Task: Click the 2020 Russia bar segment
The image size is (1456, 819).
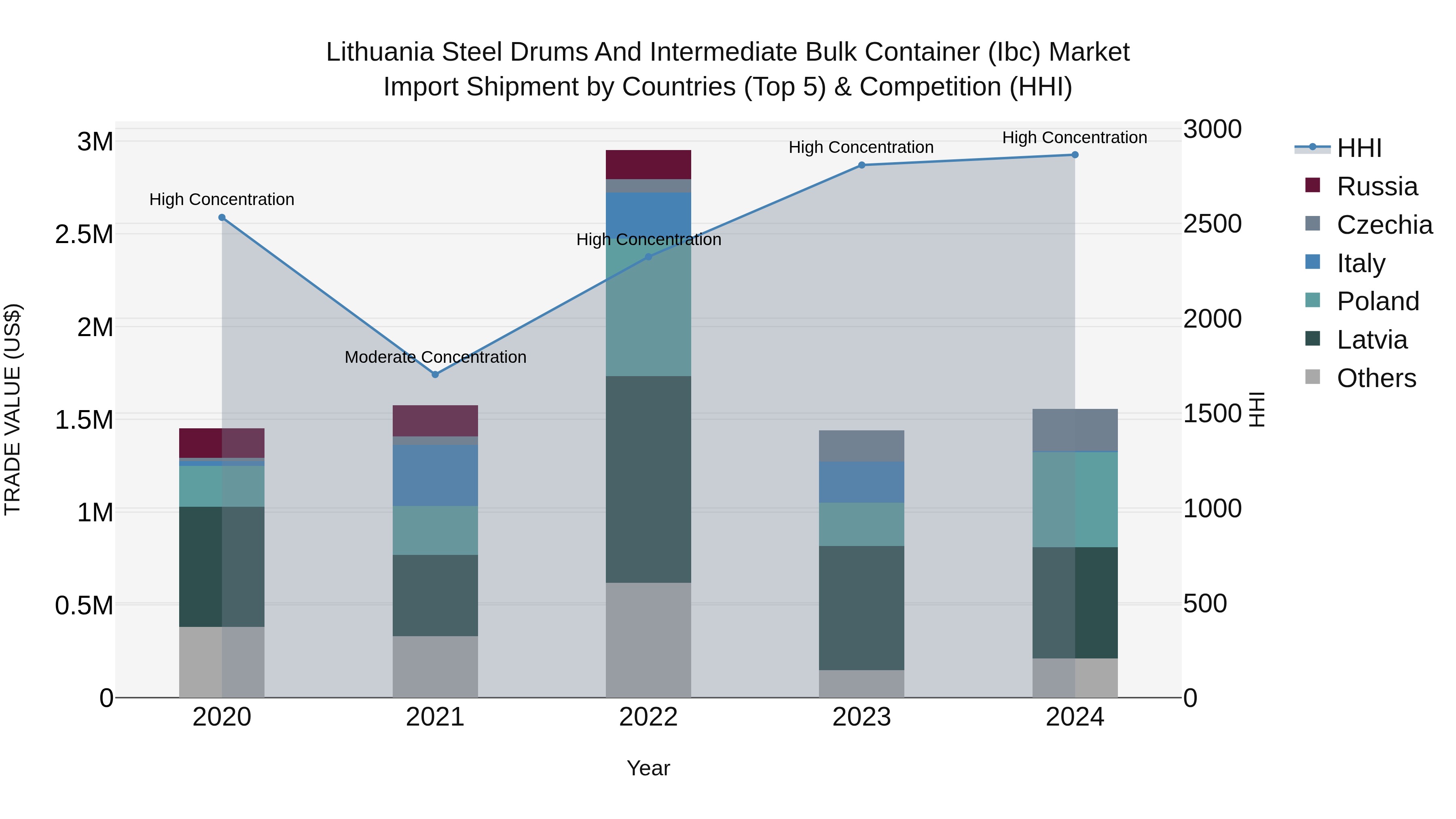Action: click(222, 443)
